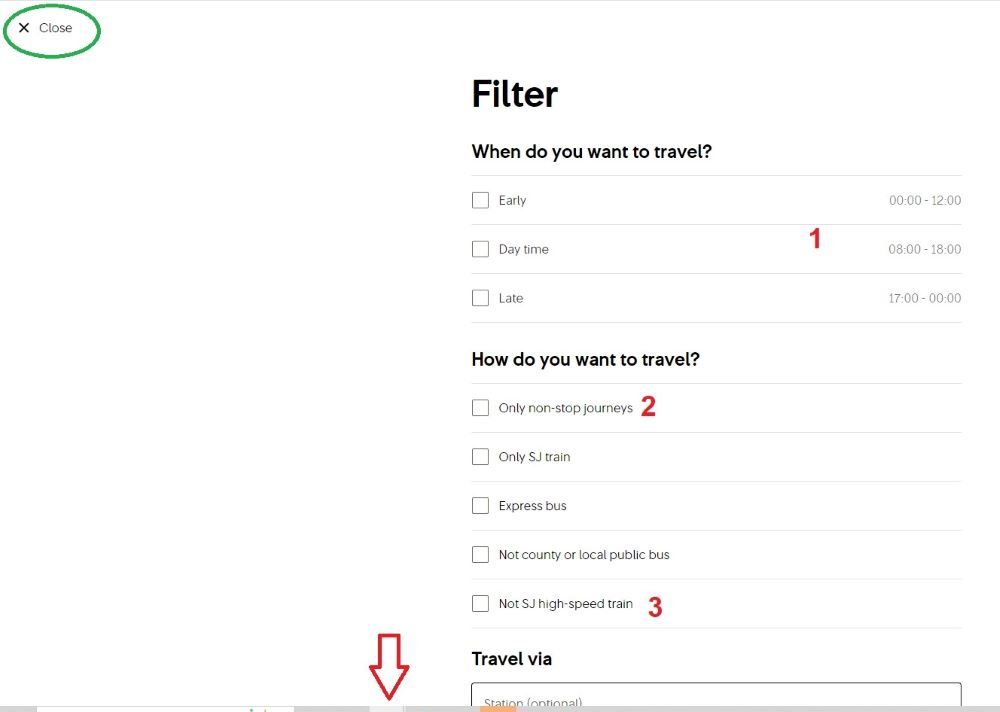
Task: Click the Only non-stop journeys label text
Action: pos(565,407)
